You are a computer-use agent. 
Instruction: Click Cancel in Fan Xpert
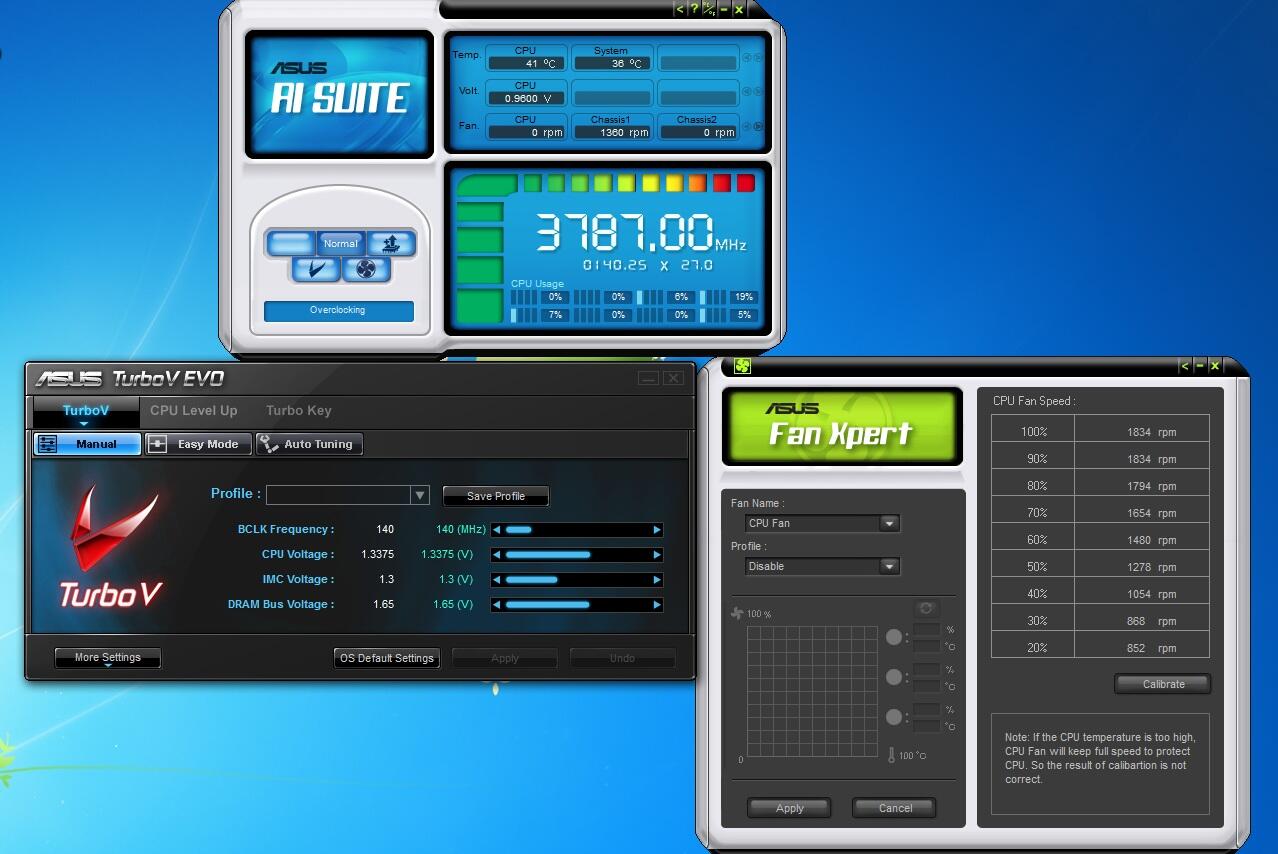(895, 808)
